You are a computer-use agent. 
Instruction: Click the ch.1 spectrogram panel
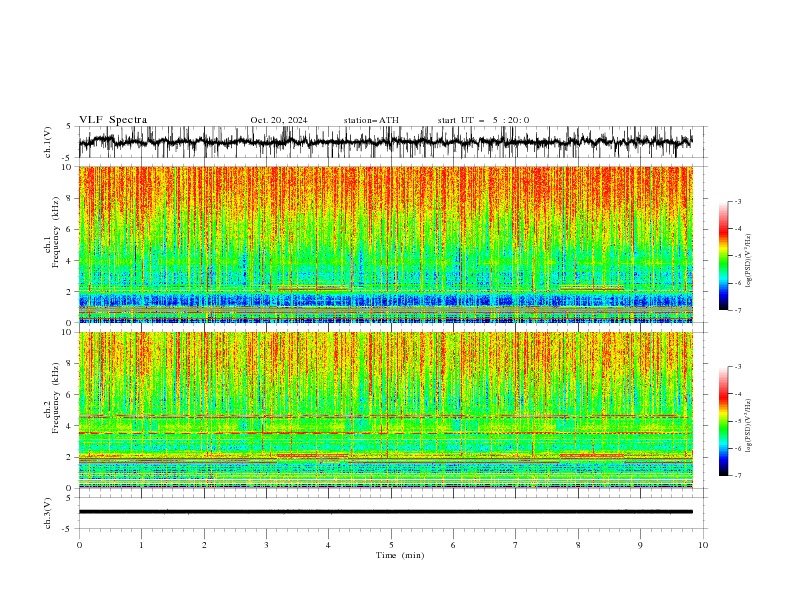[x=386, y=244]
